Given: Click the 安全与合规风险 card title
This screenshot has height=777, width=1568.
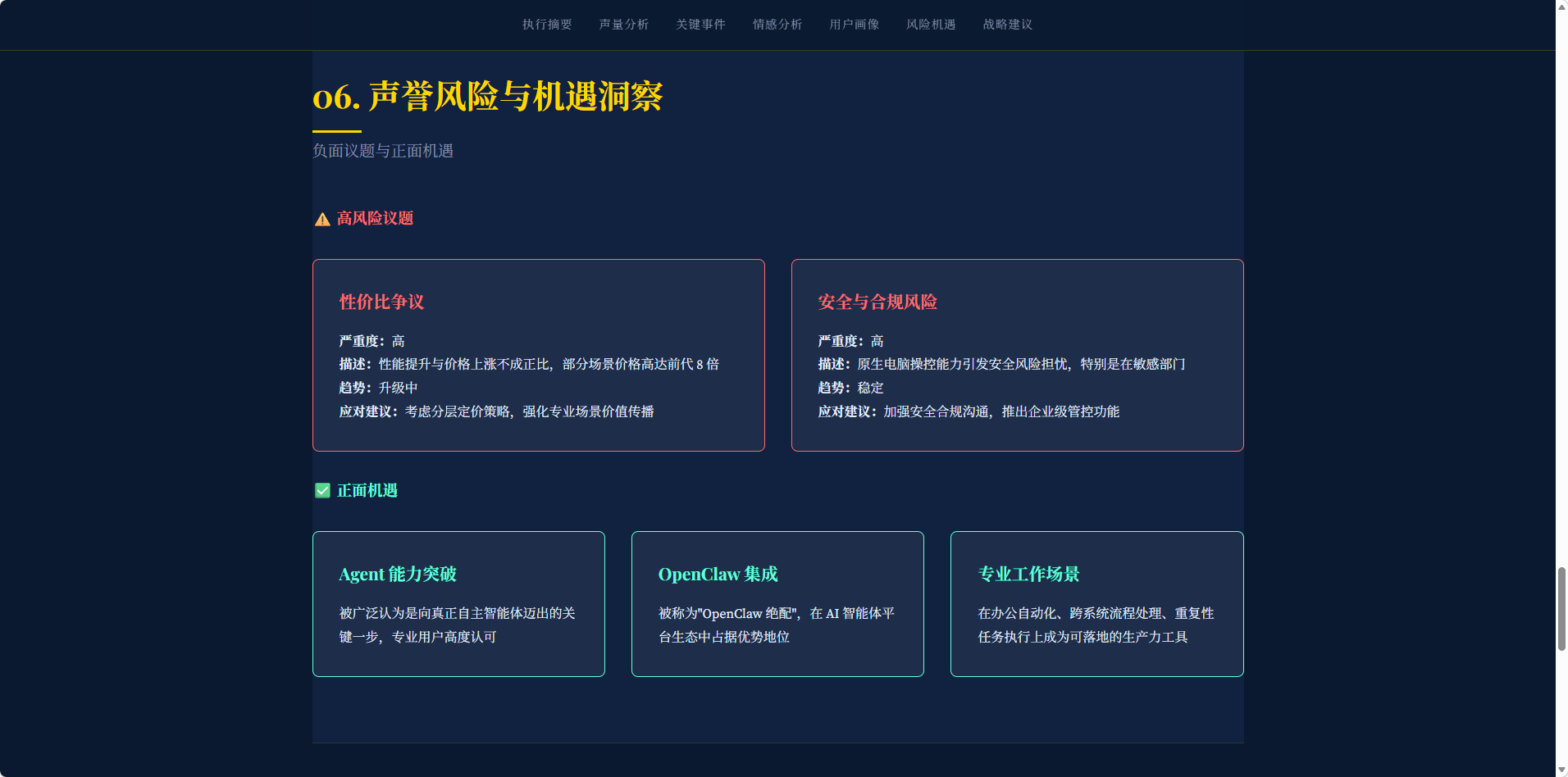Looking at the screenshot, I should click(877, 302).
